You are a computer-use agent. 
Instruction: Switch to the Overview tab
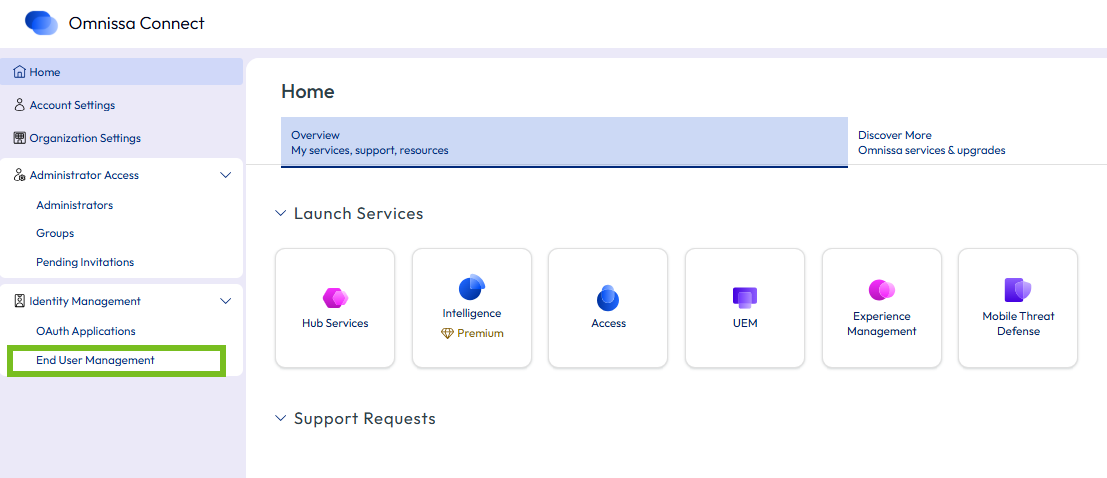[x=564, y=142]
